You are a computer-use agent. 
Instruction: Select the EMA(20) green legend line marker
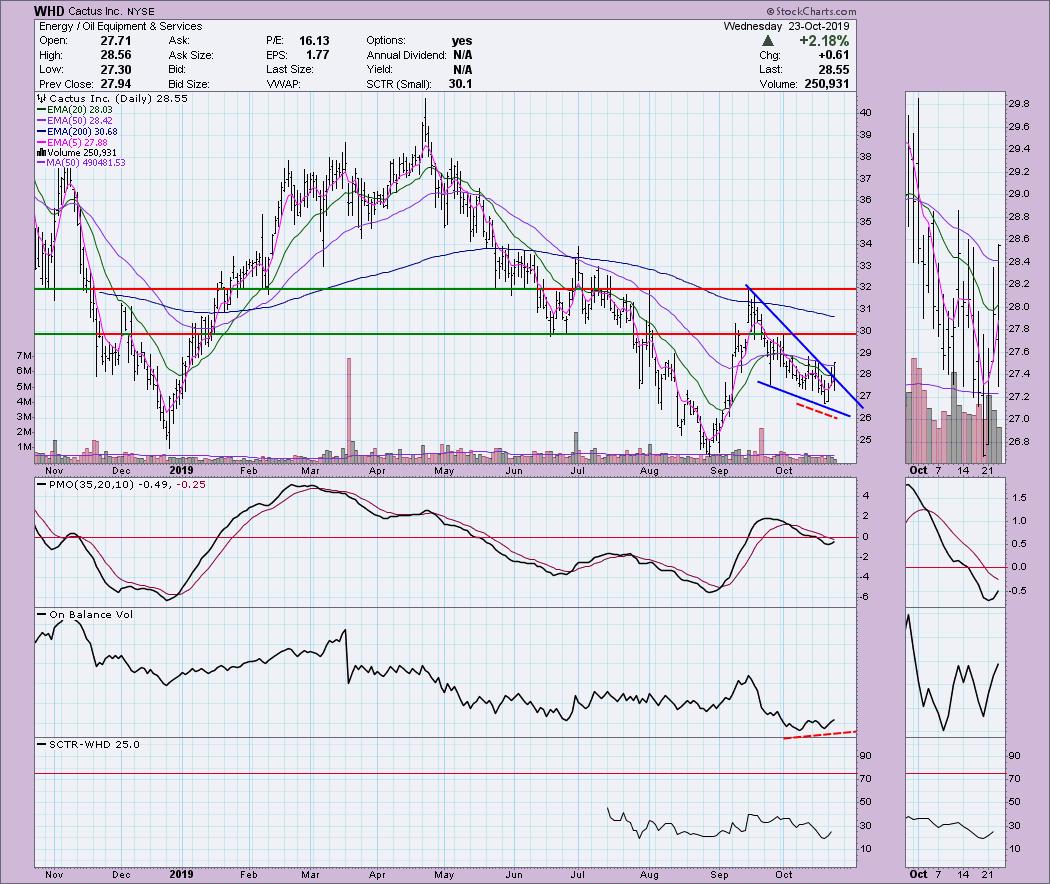click(x=42, y=110)
